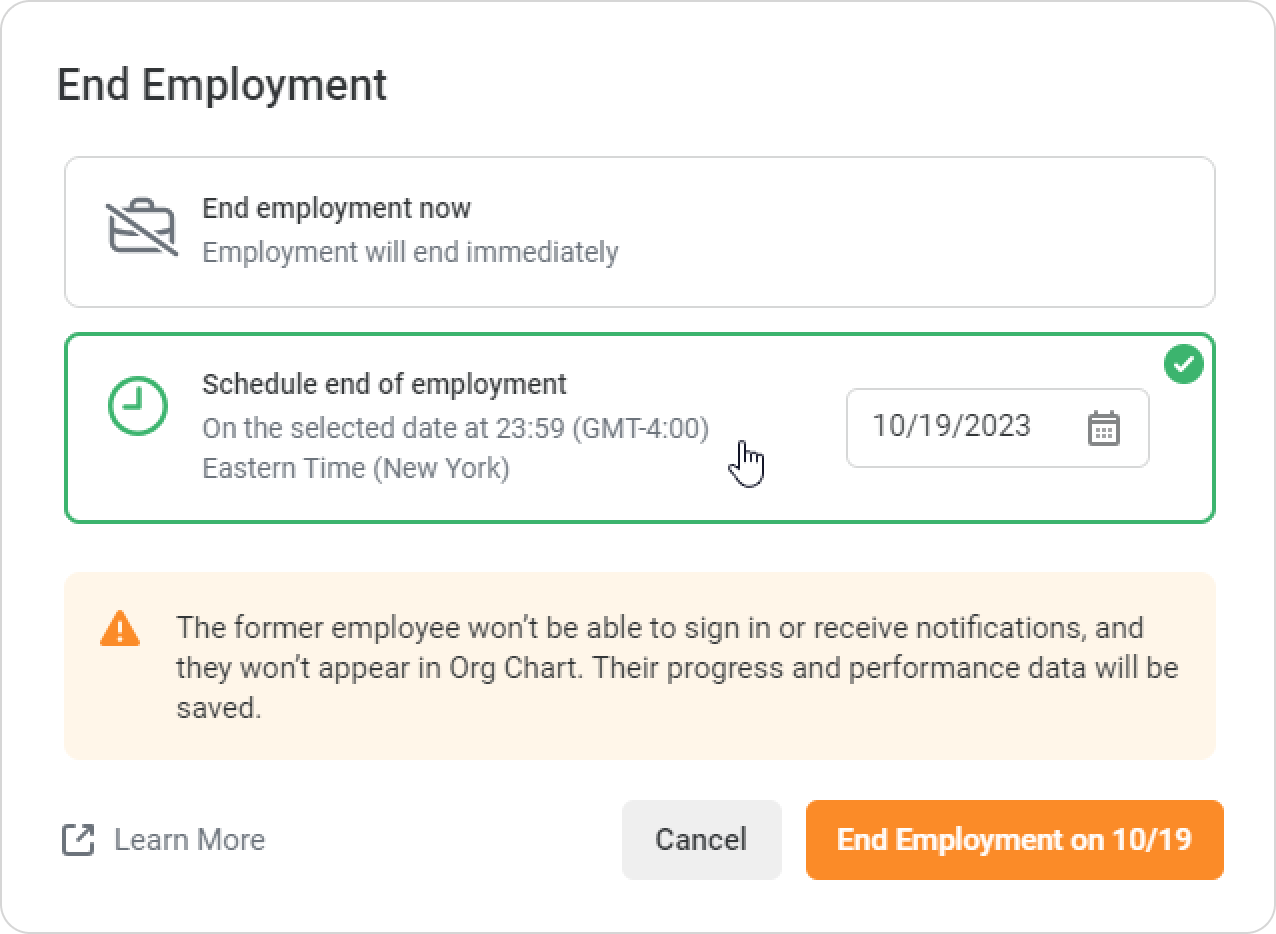This screenshot has width=1276, height=934.
Task: Open the Learn More link
Action: [189, 840]
